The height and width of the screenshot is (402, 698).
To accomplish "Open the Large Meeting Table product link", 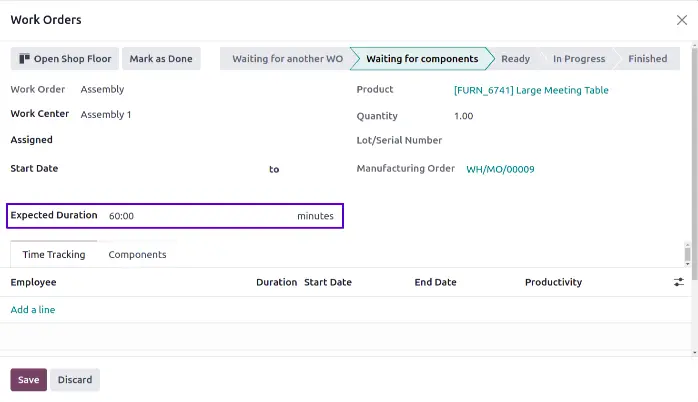I will pyautogui.click(x=530, y=90).
